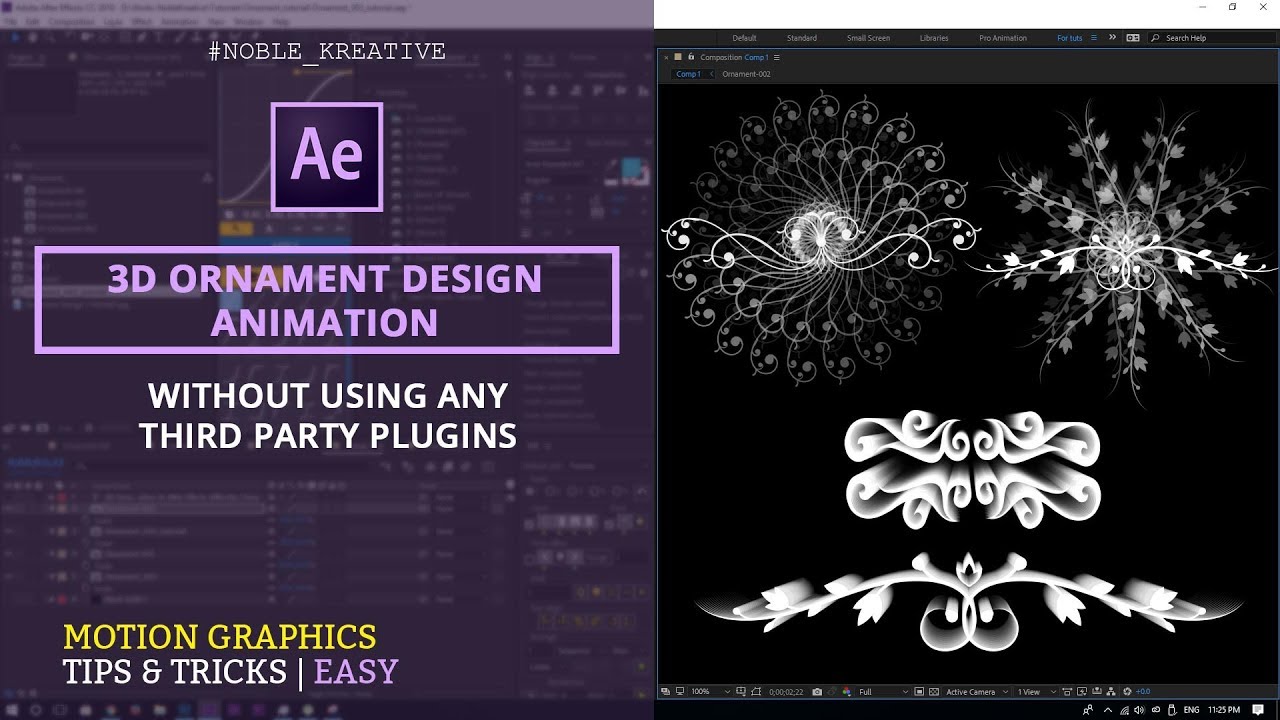Expand the workspace overflow chevrons
1280x720 pixels.
[x=1112, y=38]
